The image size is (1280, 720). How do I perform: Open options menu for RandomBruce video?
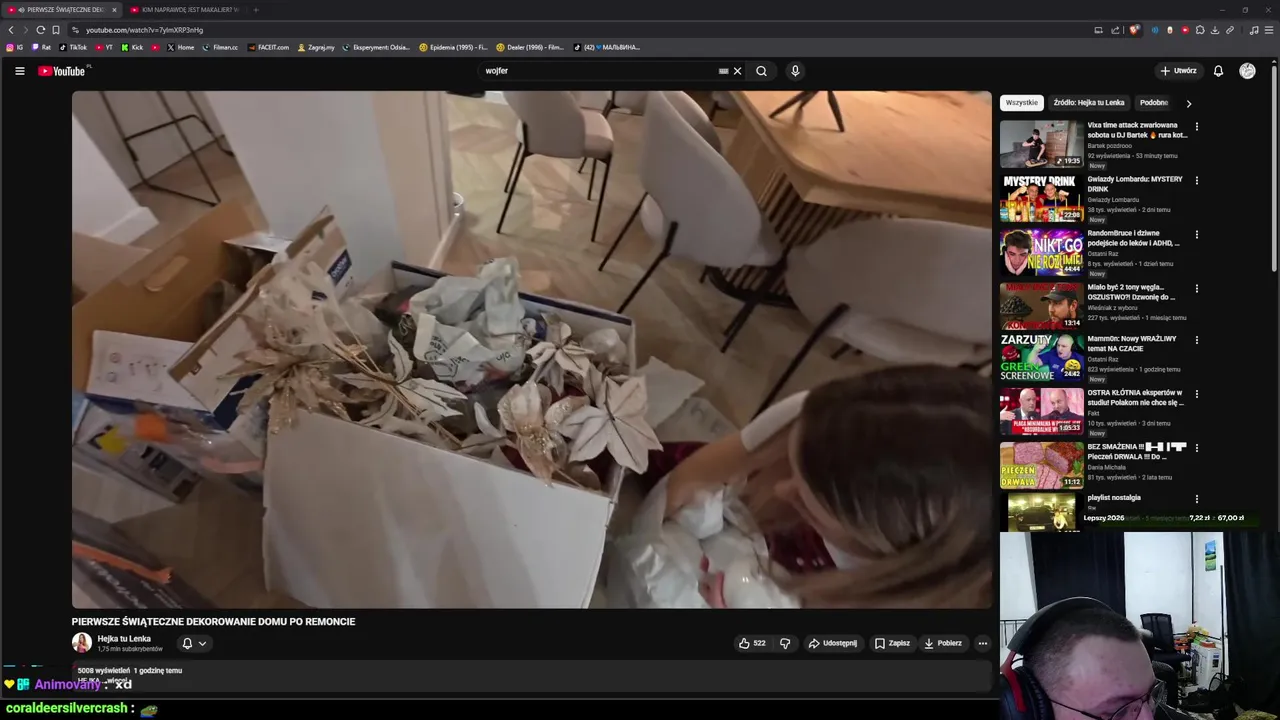1196,235
